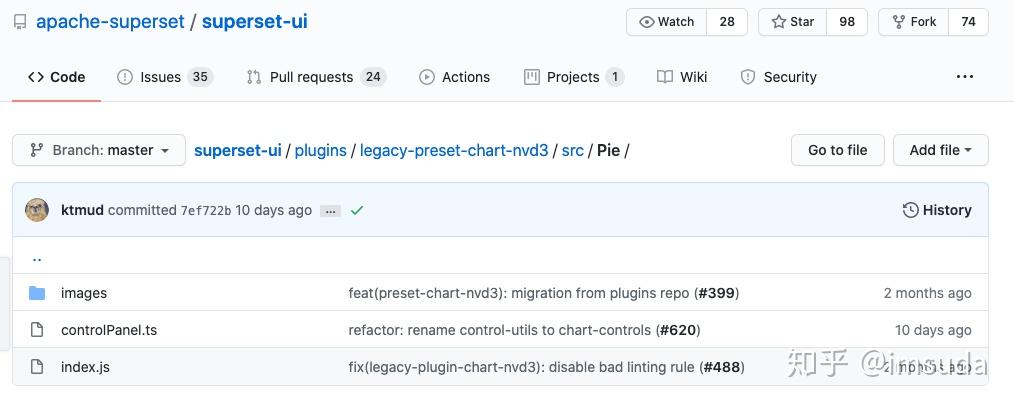The height and width of the screenshot is (405, 1014).
Task: Expand the commit message ellipsis button
Action: tap(330, 211)
